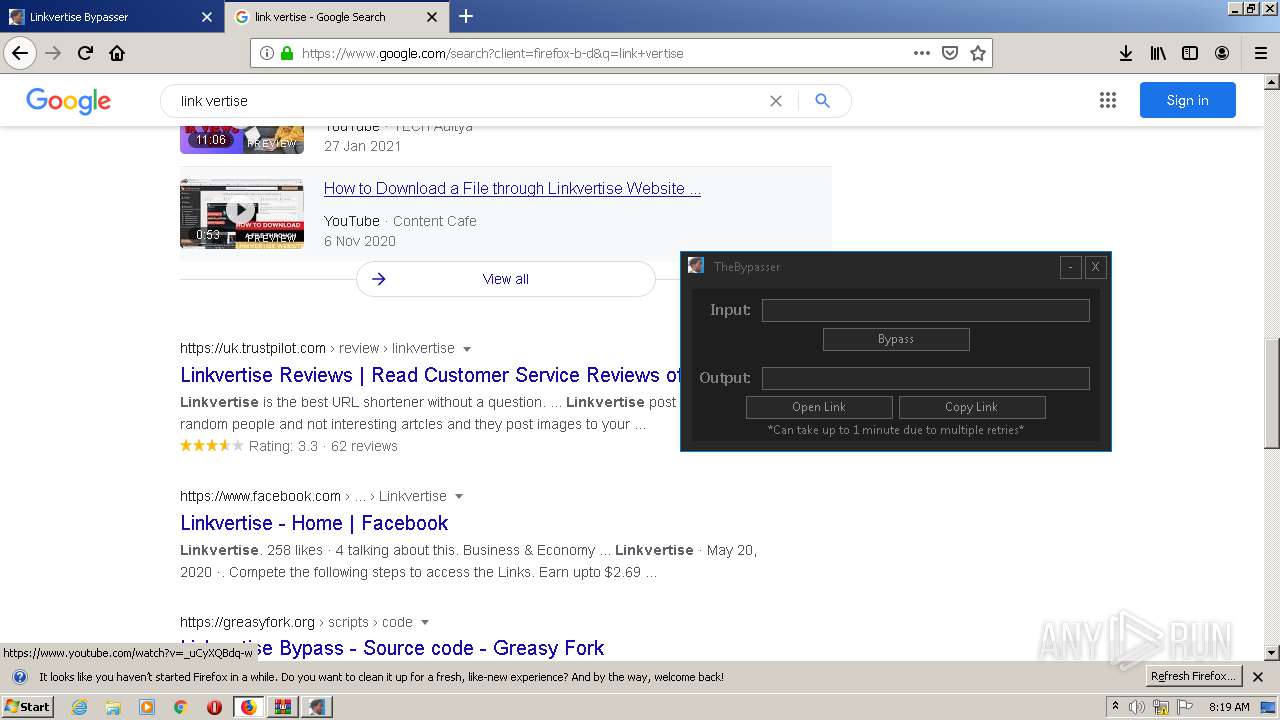1280x720 pixels.
Task: Click the text "Rating: 3.3 · 62 reviews"
Action: (x=323, y=446)
